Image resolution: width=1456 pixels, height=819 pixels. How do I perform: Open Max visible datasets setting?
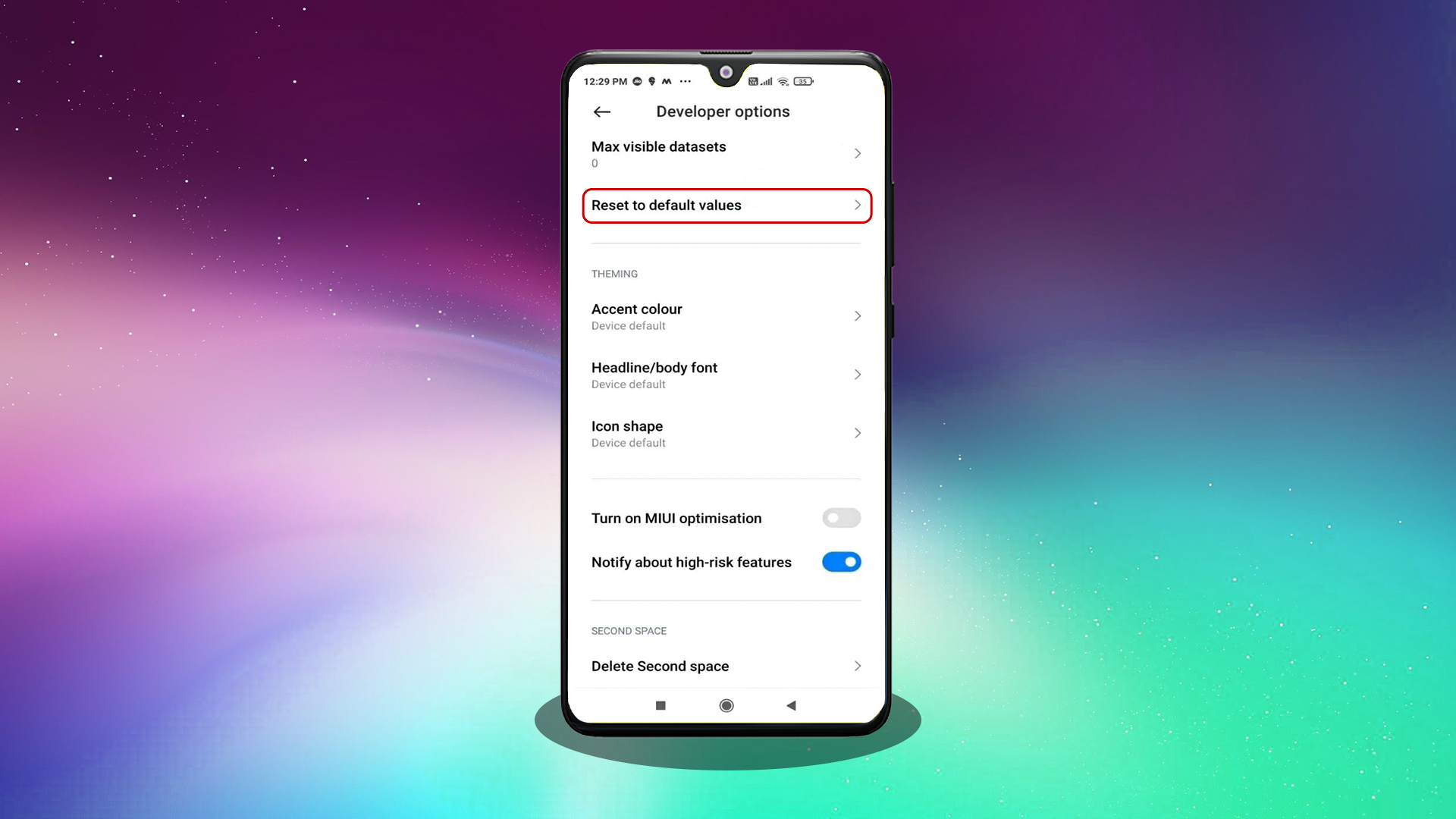pos(725,153)
